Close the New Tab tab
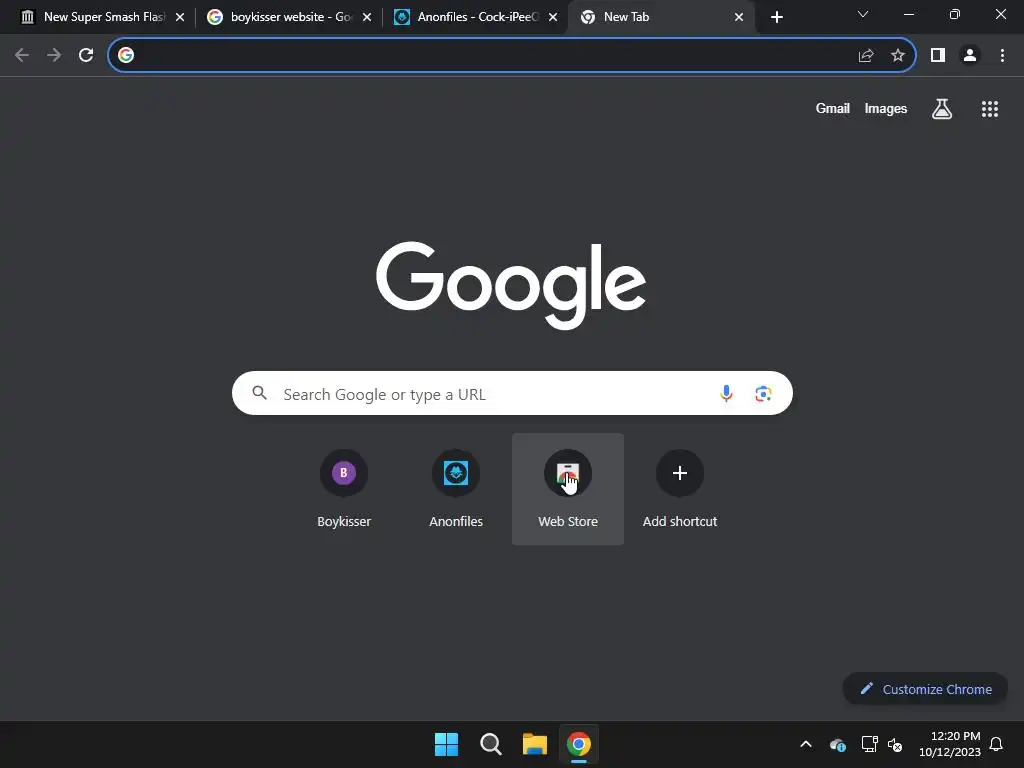 [739, 17]
